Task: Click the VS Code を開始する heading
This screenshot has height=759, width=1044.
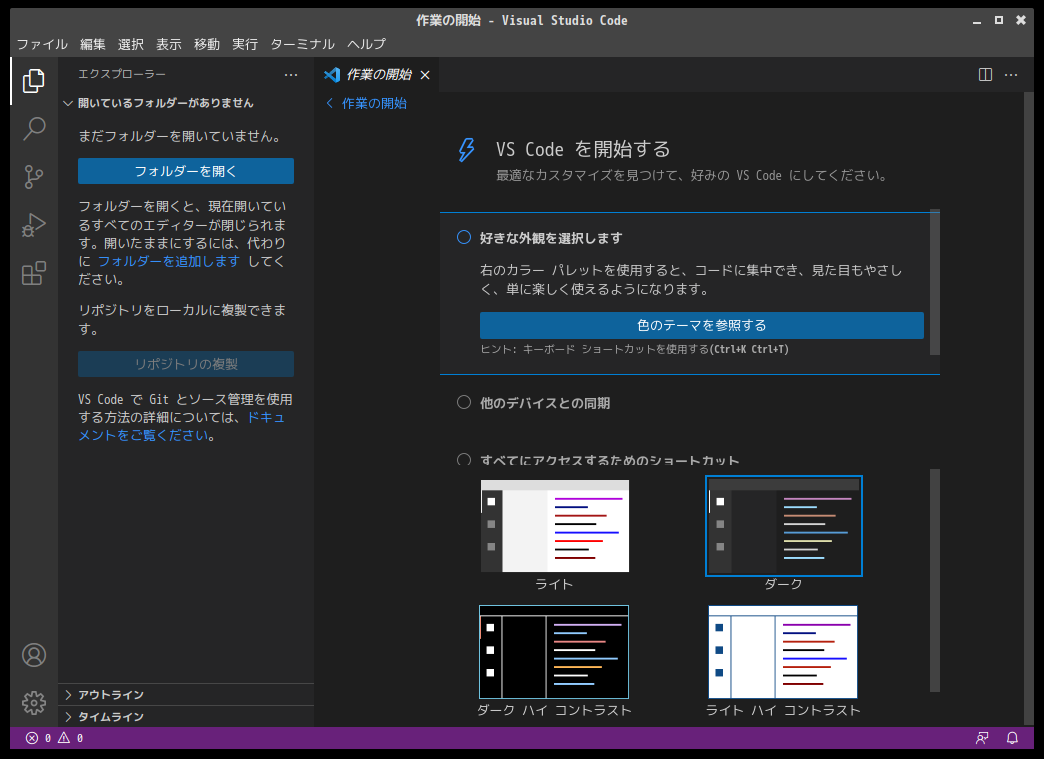Action: tap(583, 149)
